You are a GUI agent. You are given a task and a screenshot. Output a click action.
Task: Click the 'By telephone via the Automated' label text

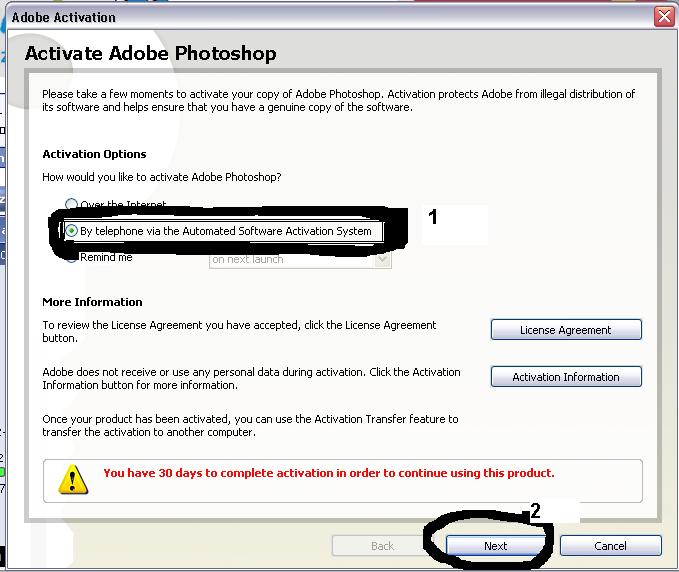(x=226, y=231)
